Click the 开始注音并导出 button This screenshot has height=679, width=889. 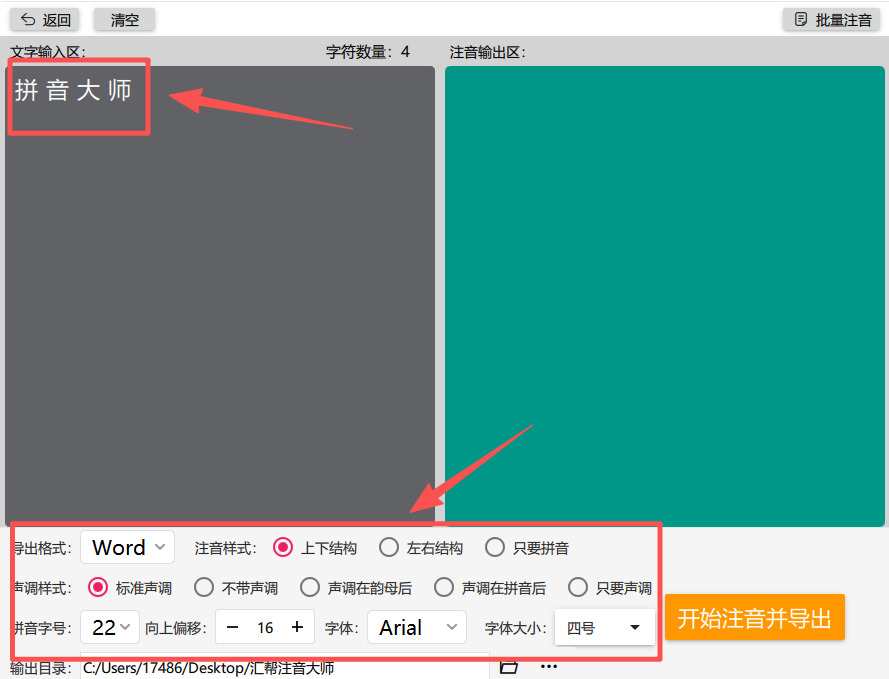point(755,617)
